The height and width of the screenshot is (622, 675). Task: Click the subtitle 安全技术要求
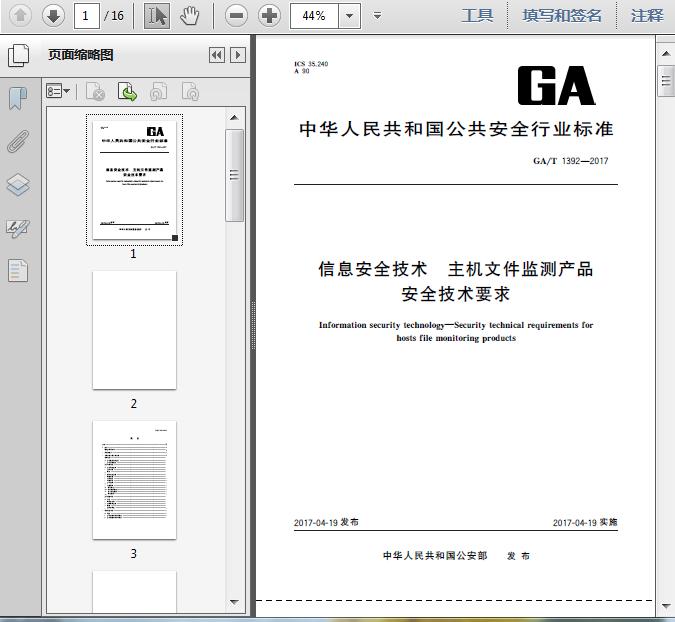(456, 294)
